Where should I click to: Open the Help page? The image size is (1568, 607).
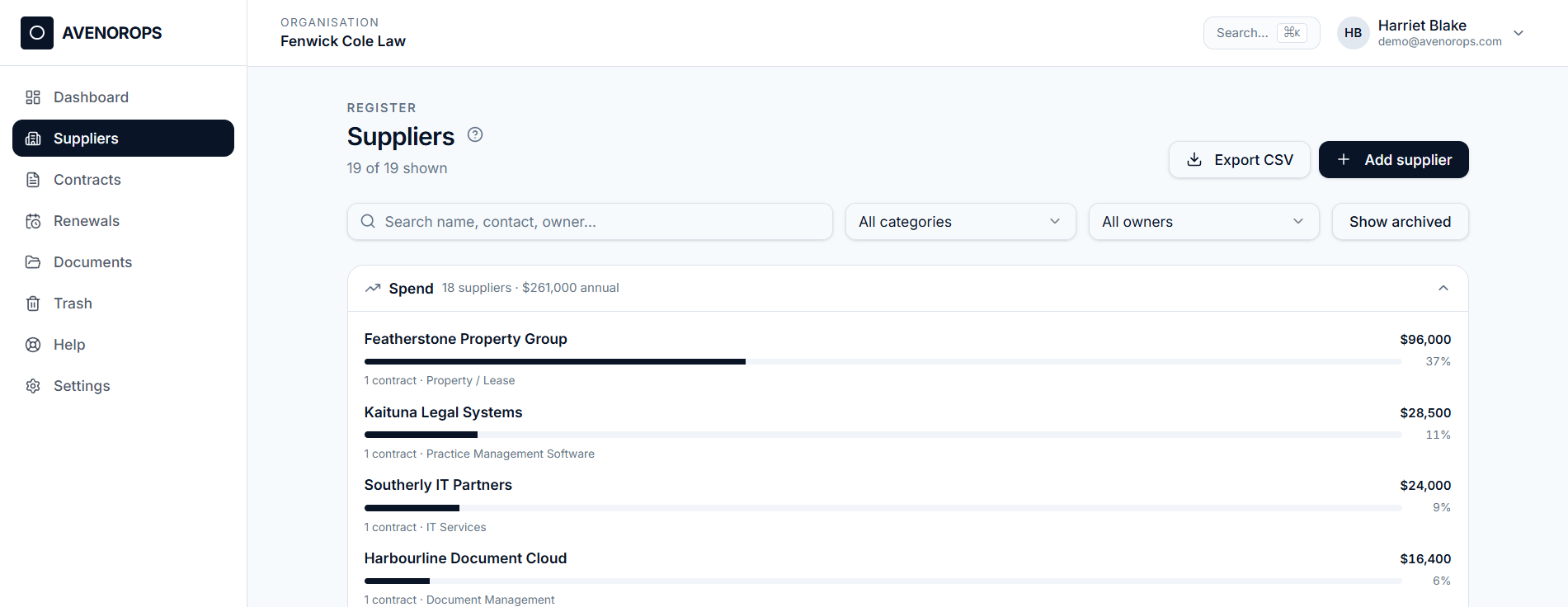(x=123, y=345)
